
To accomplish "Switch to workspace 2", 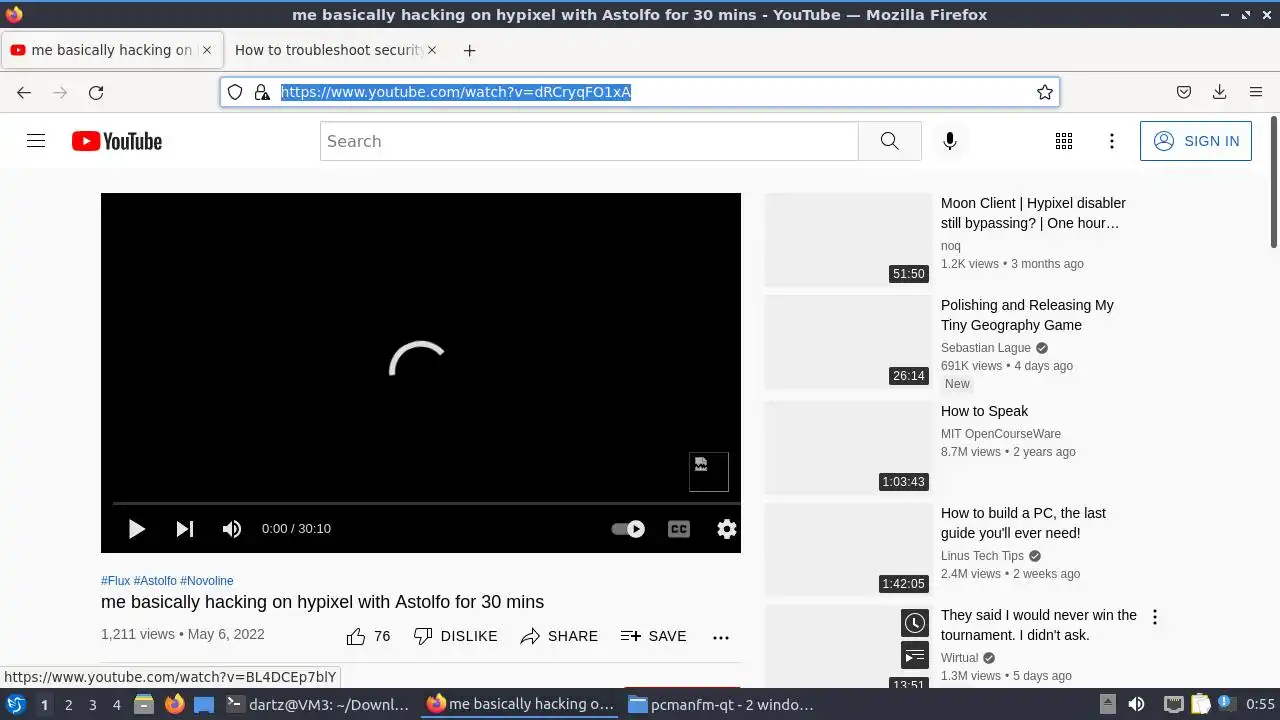I will coord(68,705).
